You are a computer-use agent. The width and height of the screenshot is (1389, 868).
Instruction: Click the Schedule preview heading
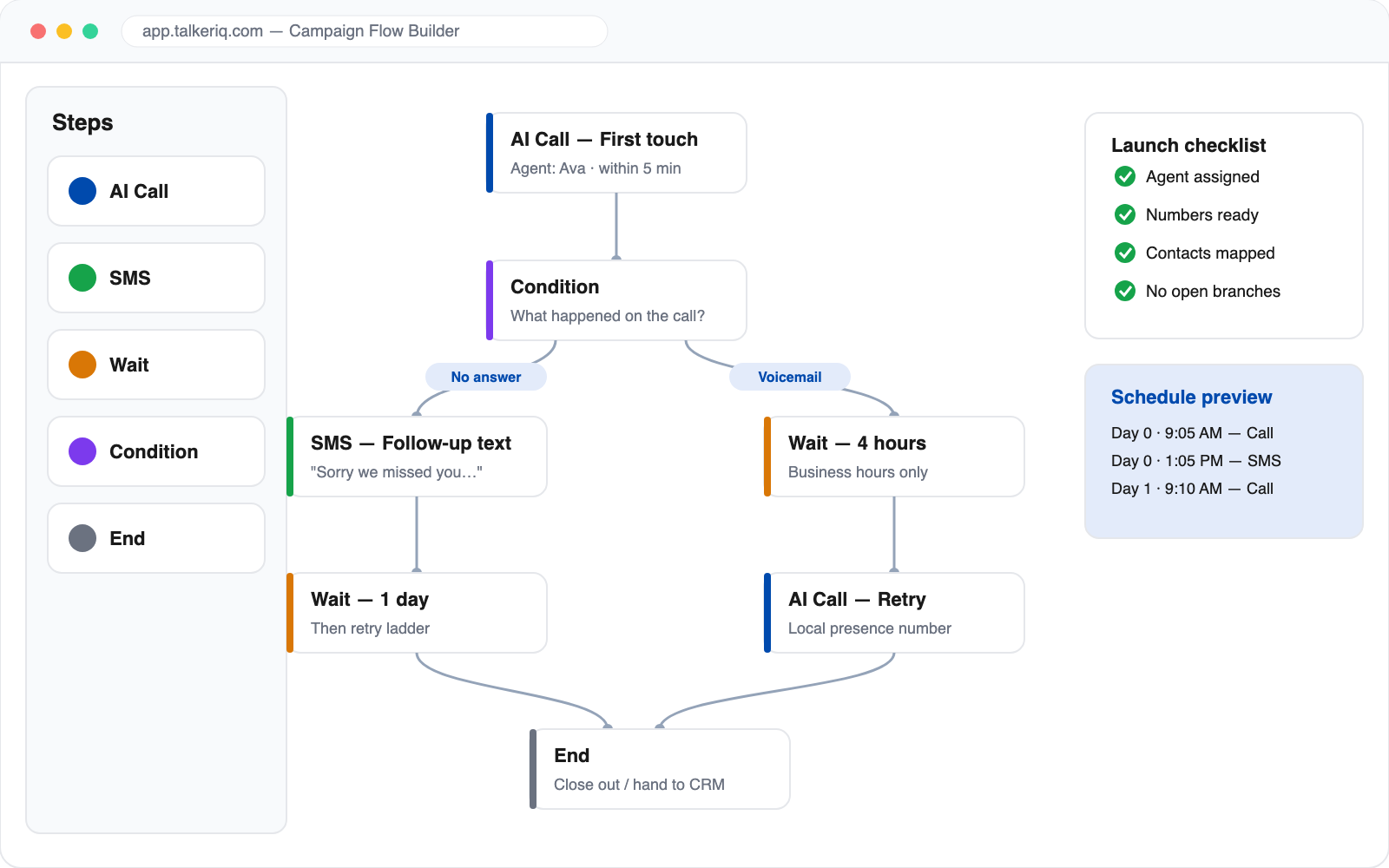pos(1191,398)
